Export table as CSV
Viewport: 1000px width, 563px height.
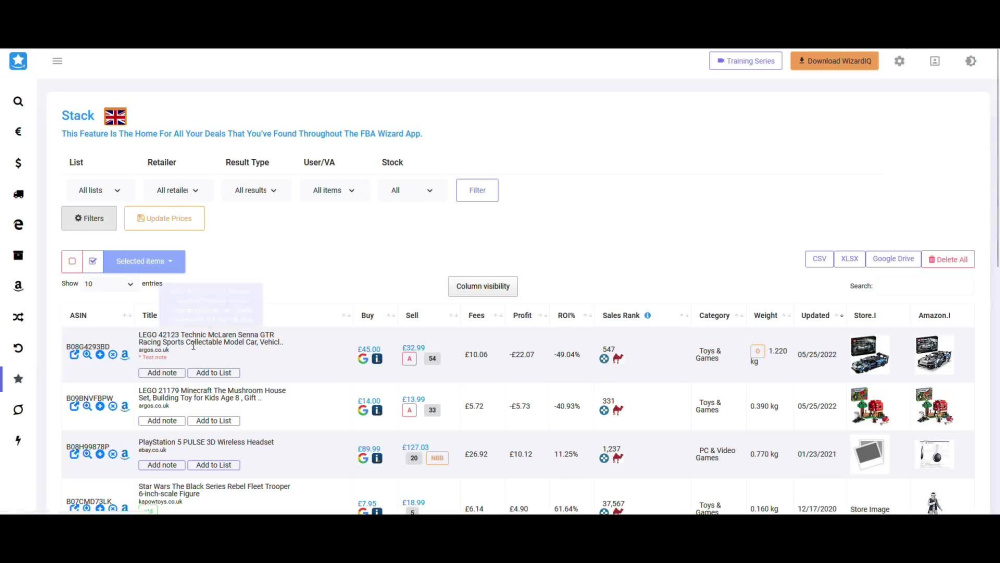tap(819, 259)
